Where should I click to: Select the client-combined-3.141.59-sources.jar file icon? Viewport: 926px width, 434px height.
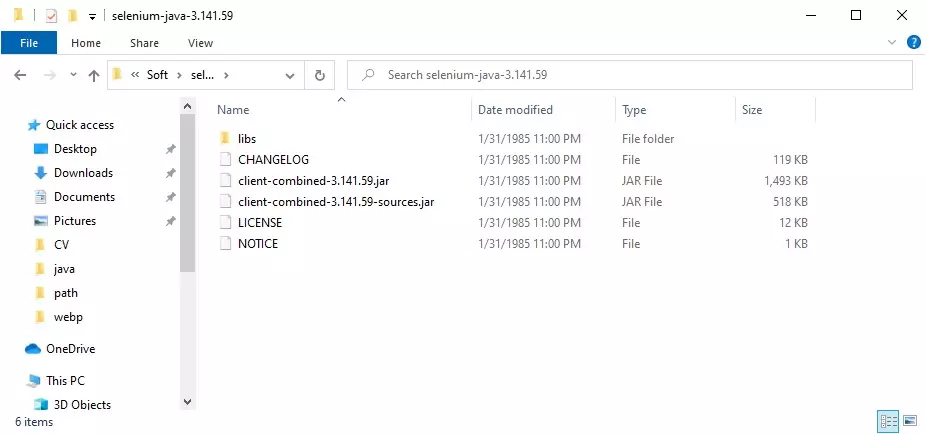[224, 202]
